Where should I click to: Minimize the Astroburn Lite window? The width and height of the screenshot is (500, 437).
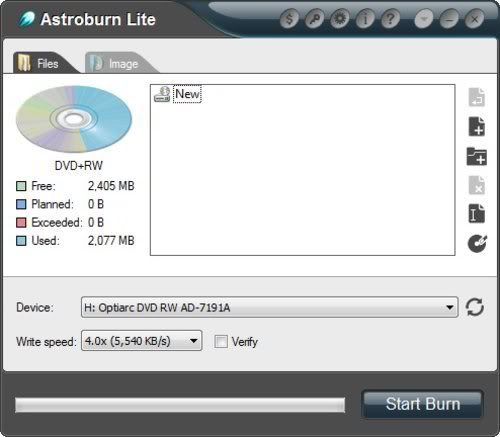pos(449,19)
